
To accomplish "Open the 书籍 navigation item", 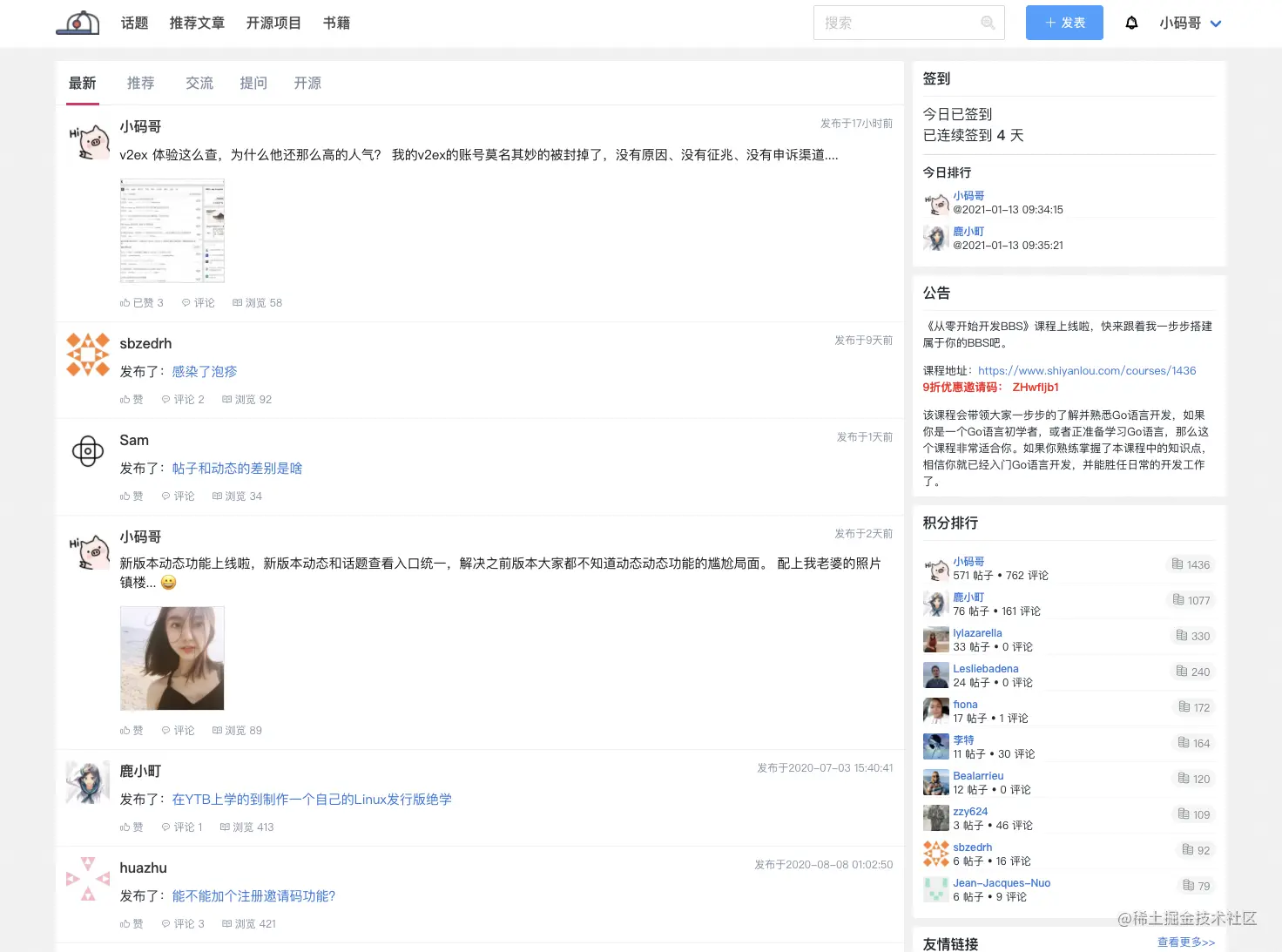I will point(336,24).
